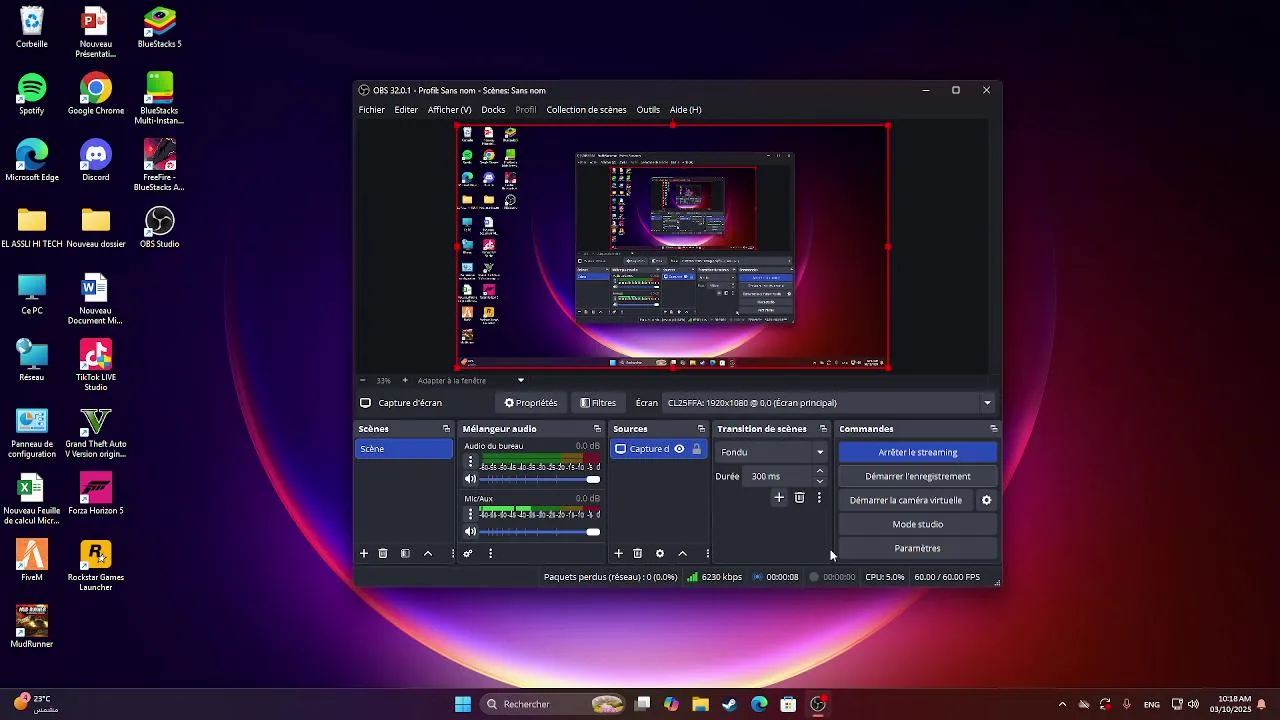Zoom out the preview with minus icon

point(362,380)
